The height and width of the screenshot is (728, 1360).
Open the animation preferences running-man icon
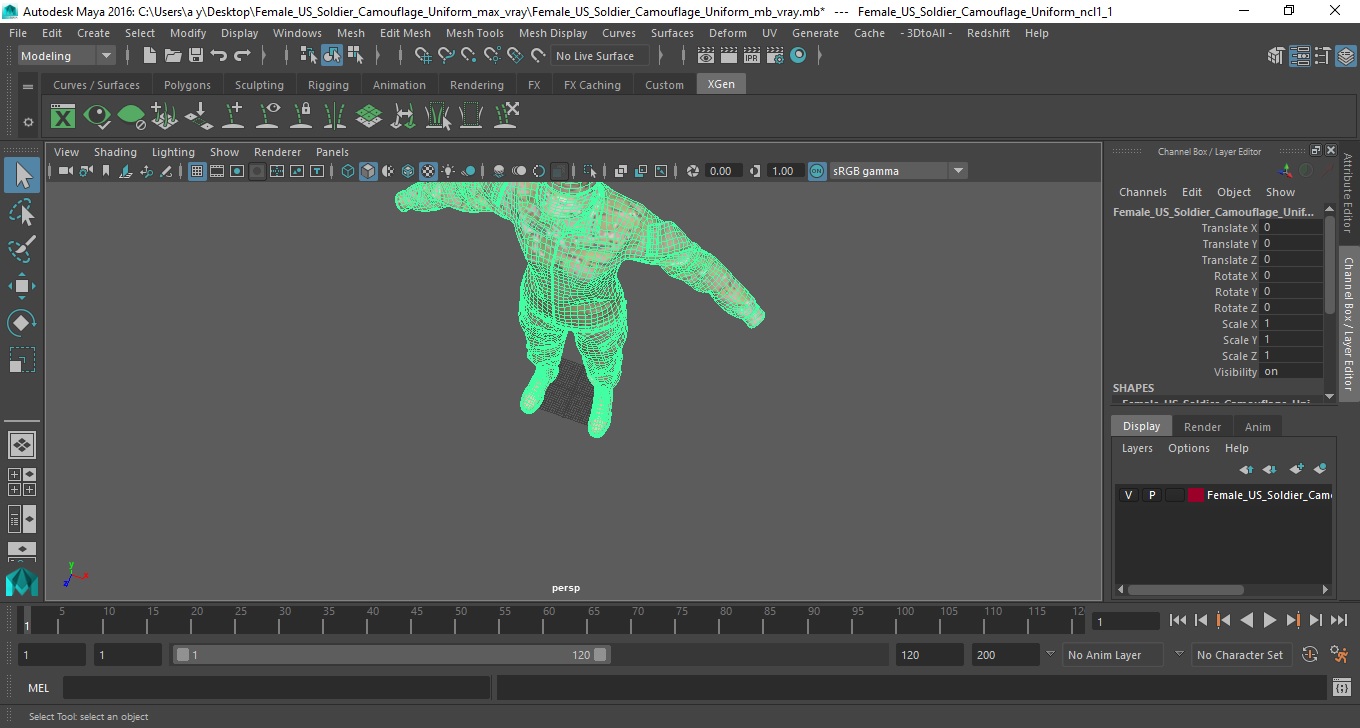click(1340, 655)
